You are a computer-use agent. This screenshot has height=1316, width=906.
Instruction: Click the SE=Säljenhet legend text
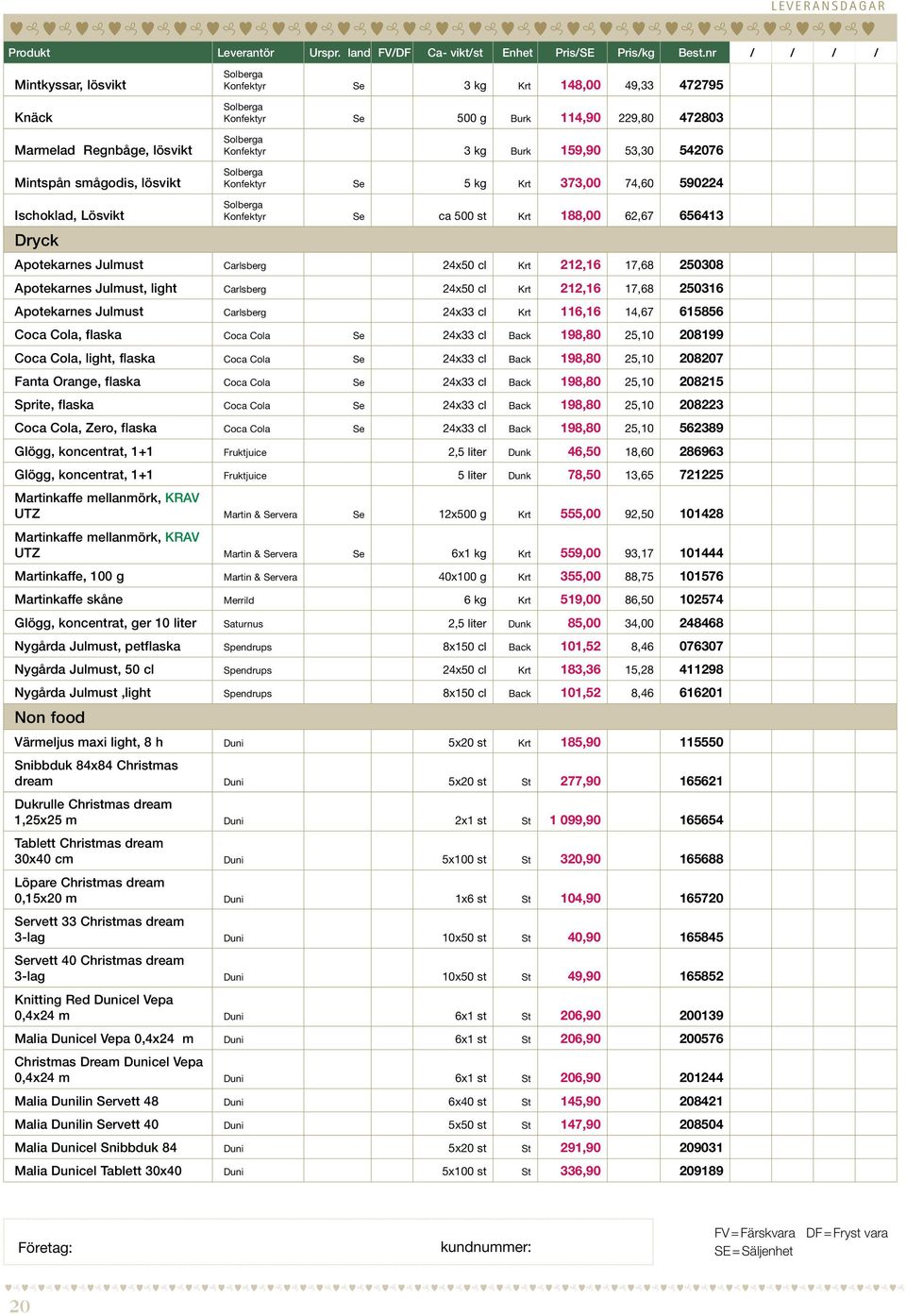(x=753, y=1251)
